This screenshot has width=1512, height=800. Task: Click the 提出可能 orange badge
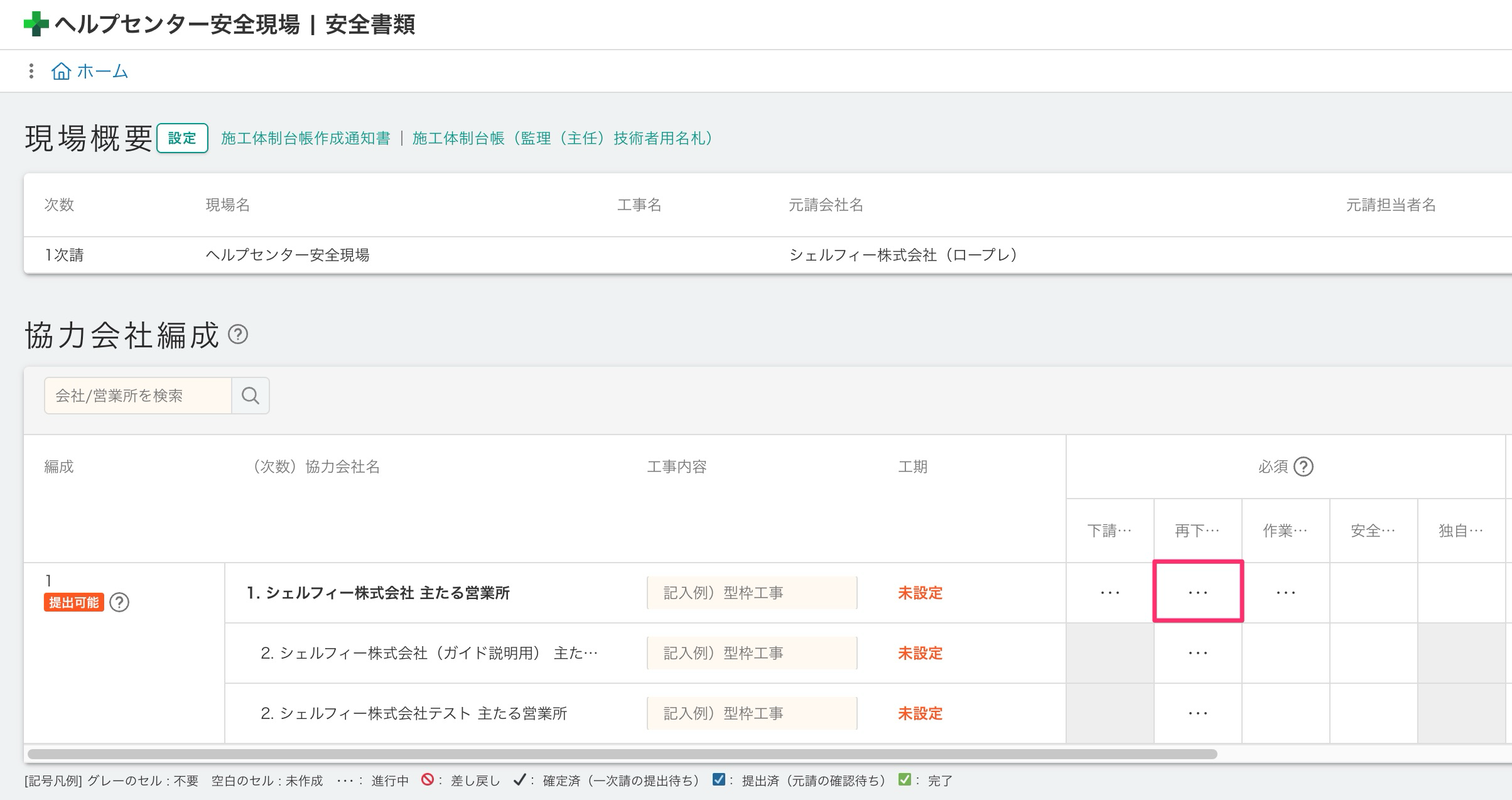tap(73, 603)
